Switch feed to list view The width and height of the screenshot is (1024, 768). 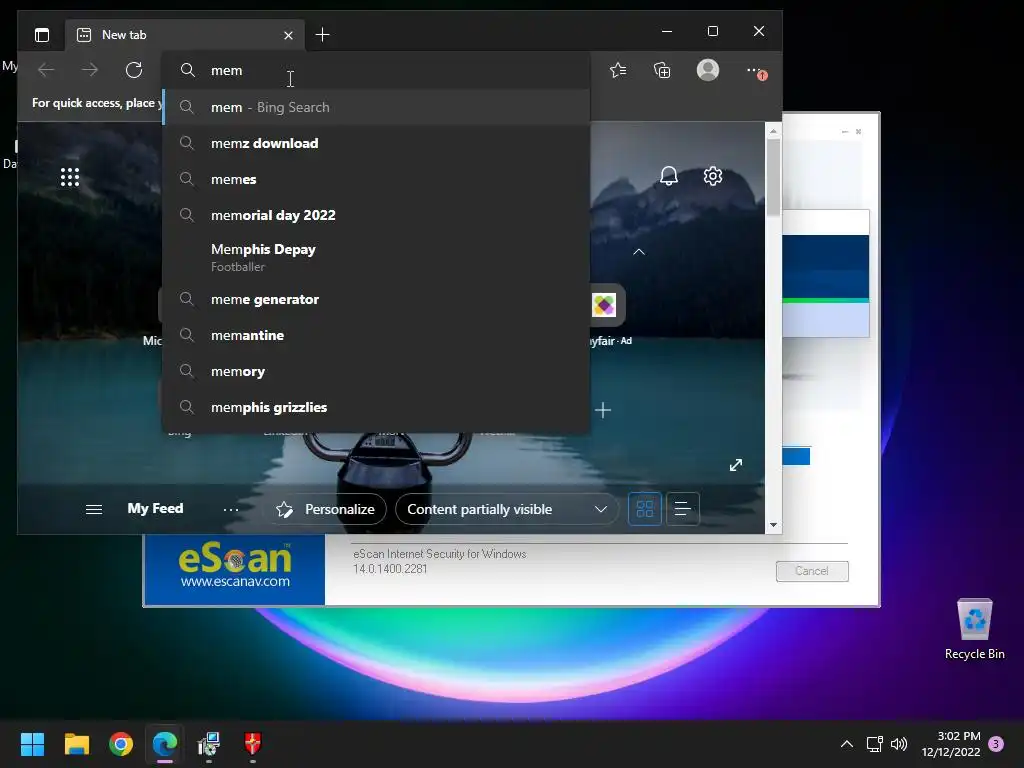(682, 509)
